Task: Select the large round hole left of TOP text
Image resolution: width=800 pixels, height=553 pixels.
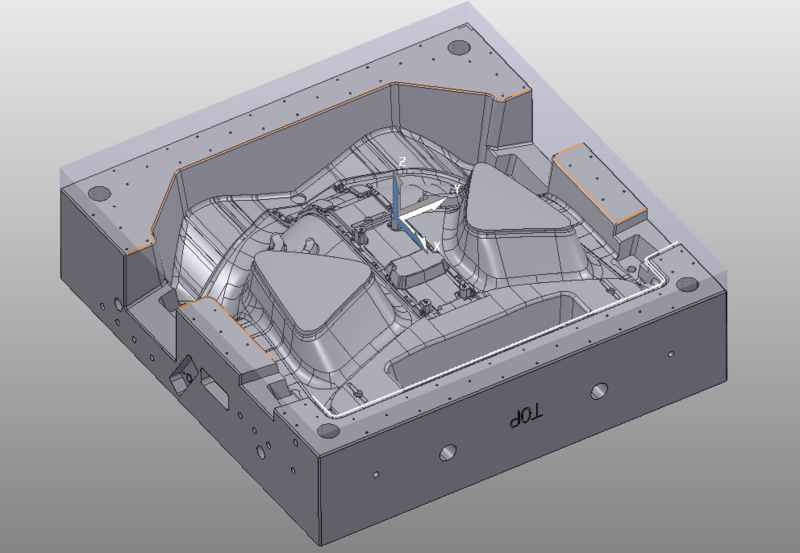Action: [x=448, y=452]
